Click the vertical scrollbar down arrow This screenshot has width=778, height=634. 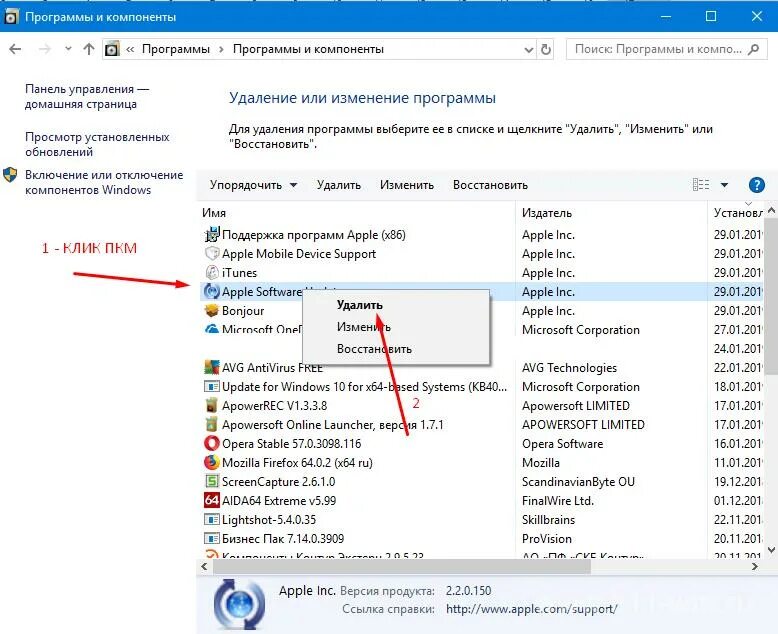(772, 550)
